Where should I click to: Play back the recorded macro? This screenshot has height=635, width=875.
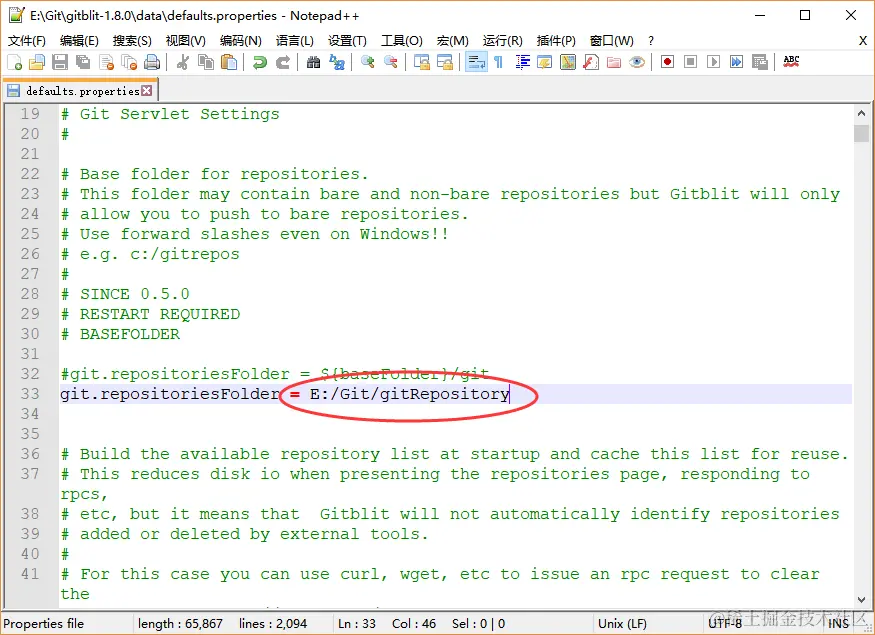tap(713, 62)
